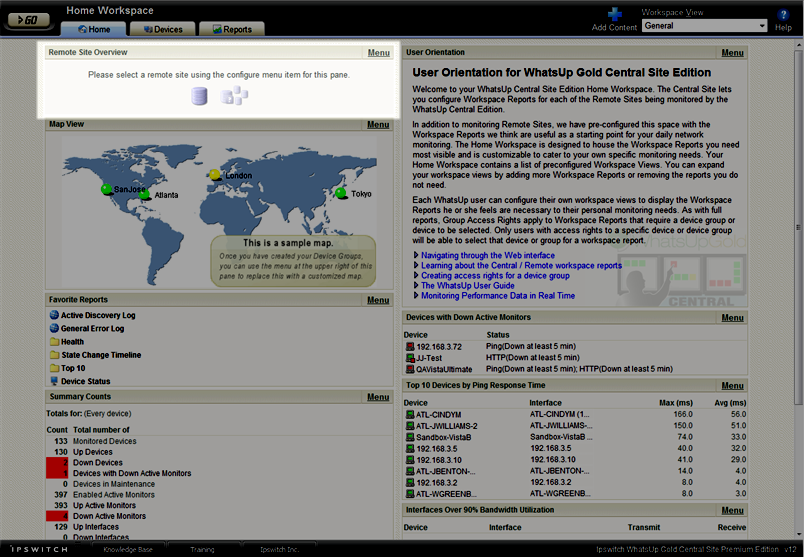Click the GO button in the top-left corner

(27, 19)
